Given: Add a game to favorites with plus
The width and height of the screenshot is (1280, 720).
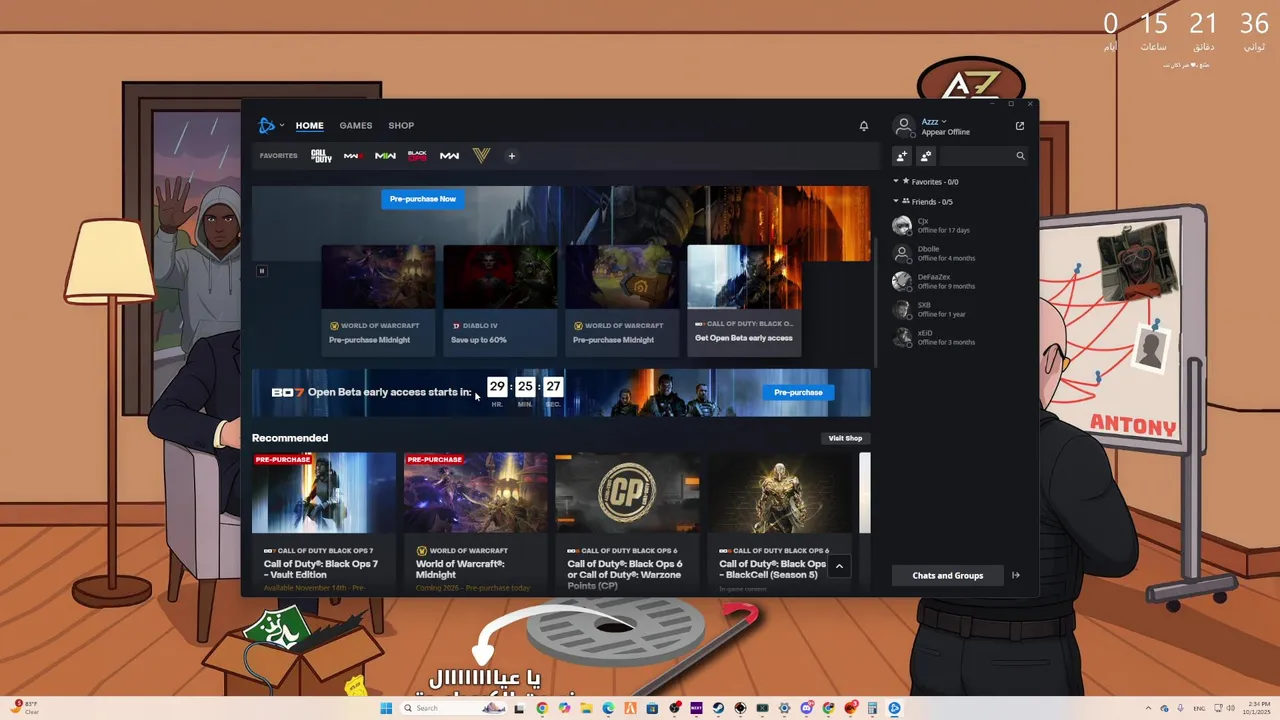Looking at the screenshot, I should pyautogui.click(x=511, y=156).
